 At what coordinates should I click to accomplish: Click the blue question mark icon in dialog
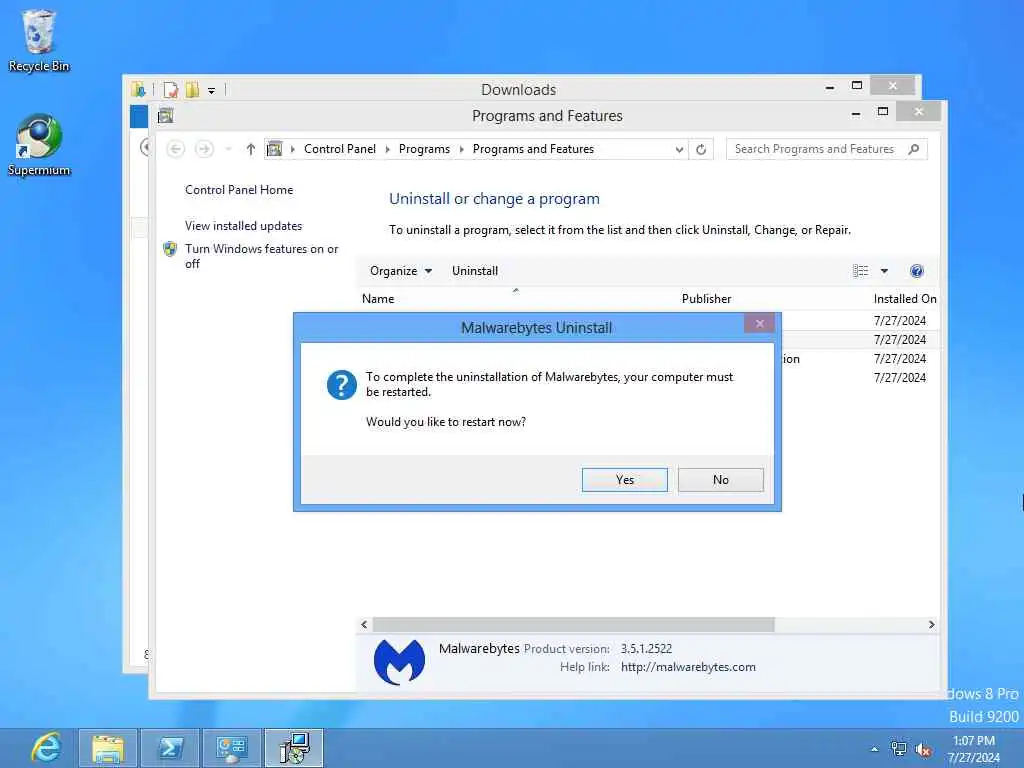[x=342, y=385]
